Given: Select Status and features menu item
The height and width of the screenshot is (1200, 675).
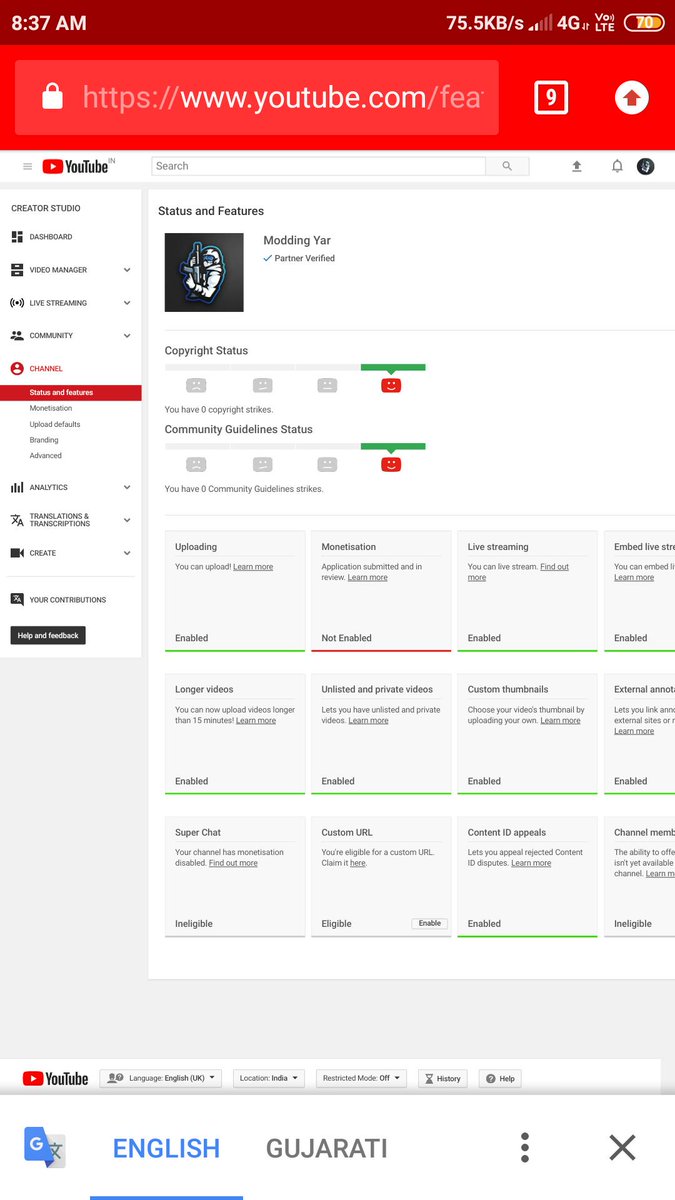Looking at the screenshot, I should tap(70, 393).
